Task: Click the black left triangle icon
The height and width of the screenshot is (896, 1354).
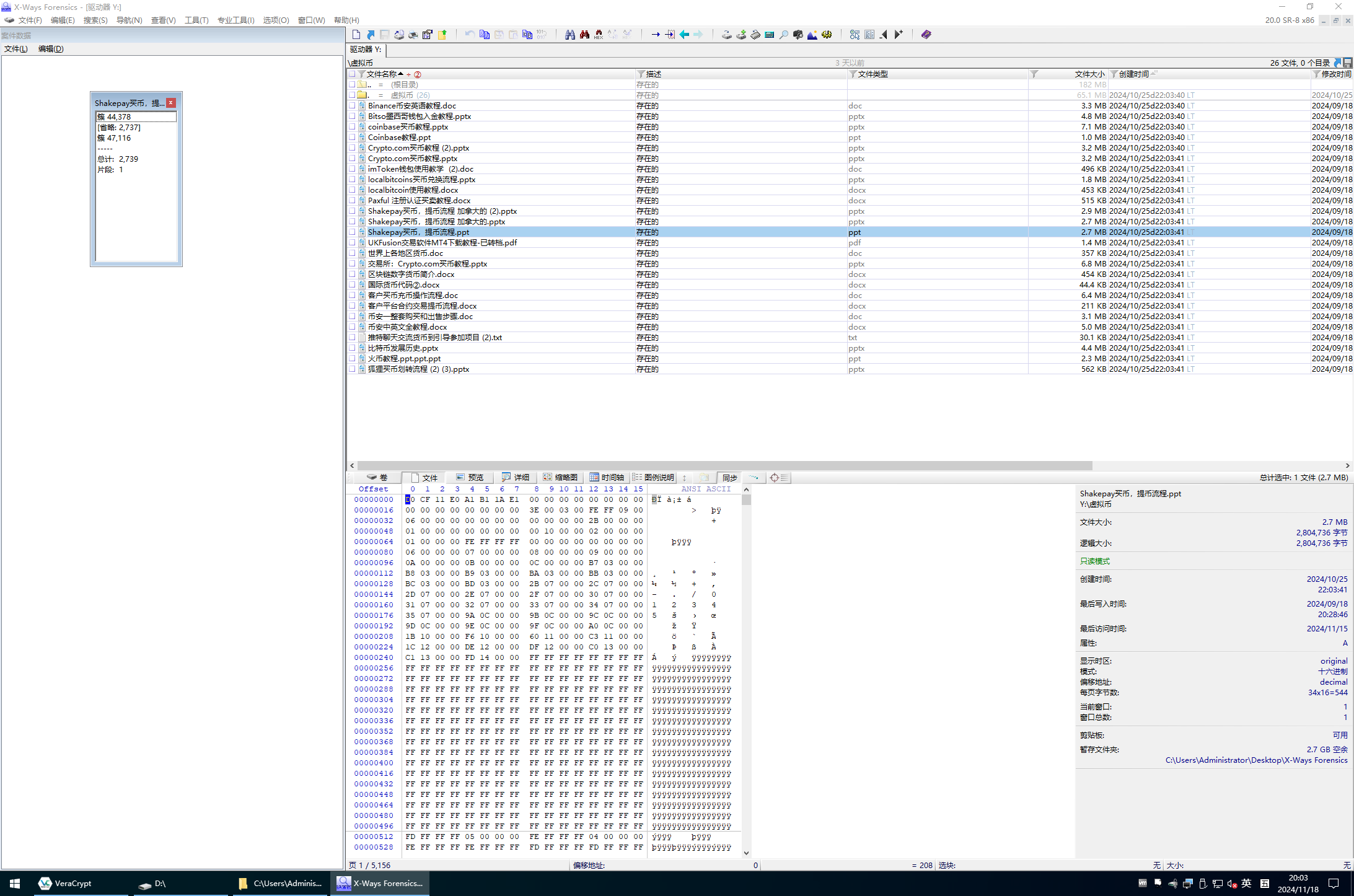Action: [884, 35]
